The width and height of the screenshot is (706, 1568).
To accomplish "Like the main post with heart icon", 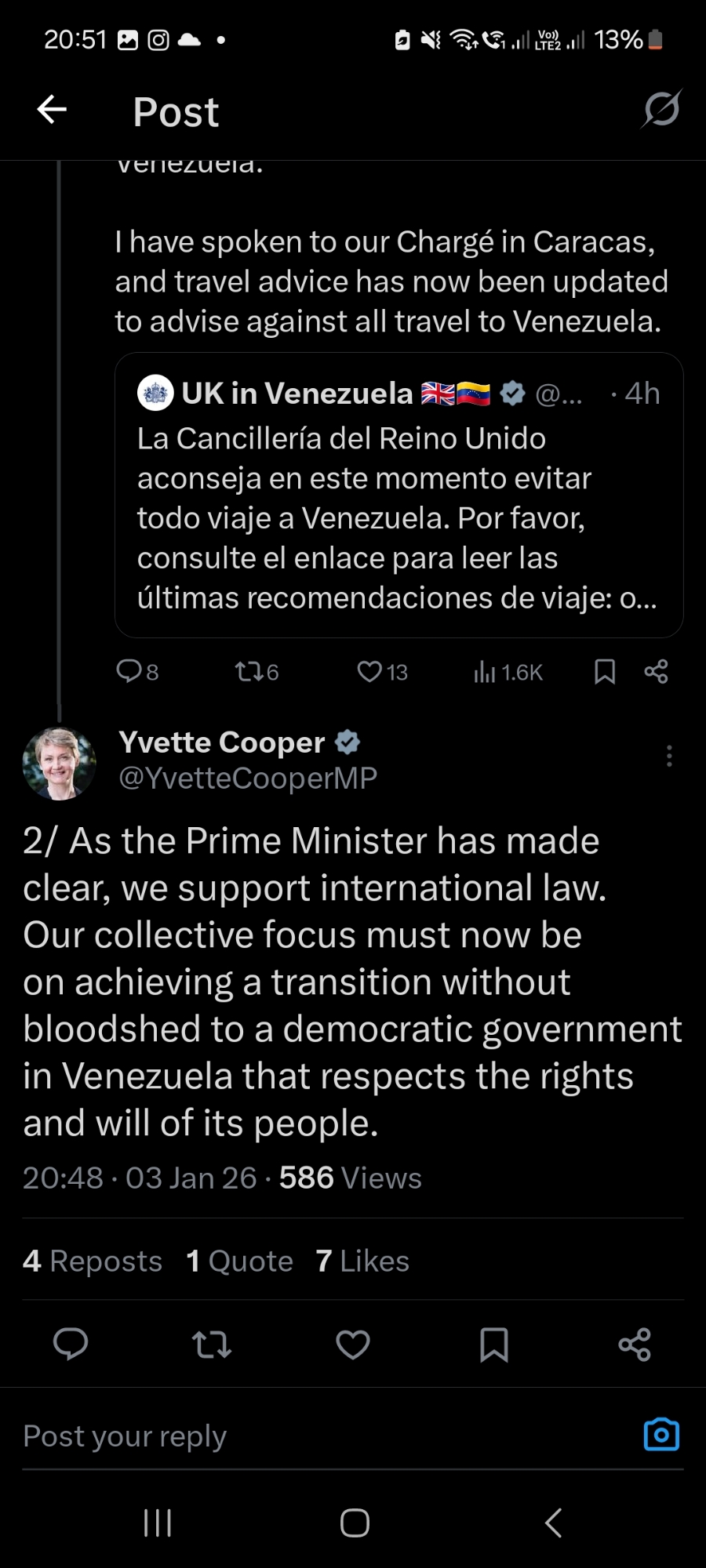I will (x=353, y=1344).
